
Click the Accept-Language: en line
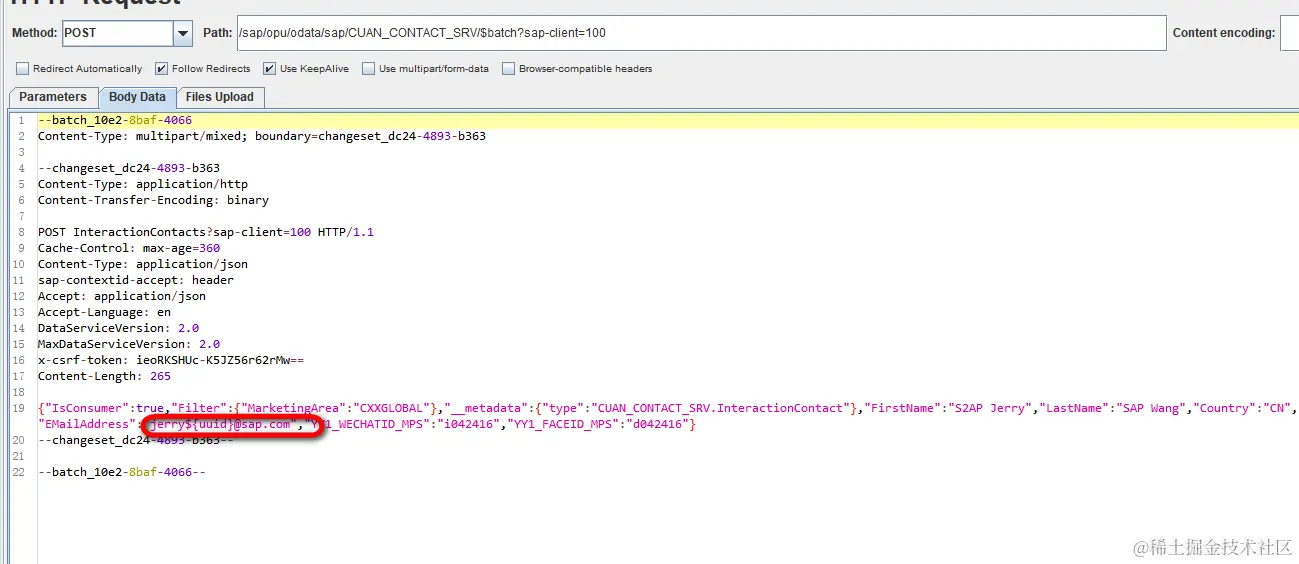104,312
